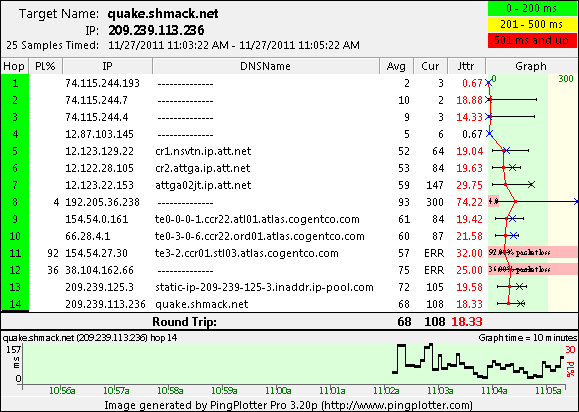Viewport: 579px width, 412px height.
Task: Click ERR value in hop 11 row
Action: click(434, 253)
